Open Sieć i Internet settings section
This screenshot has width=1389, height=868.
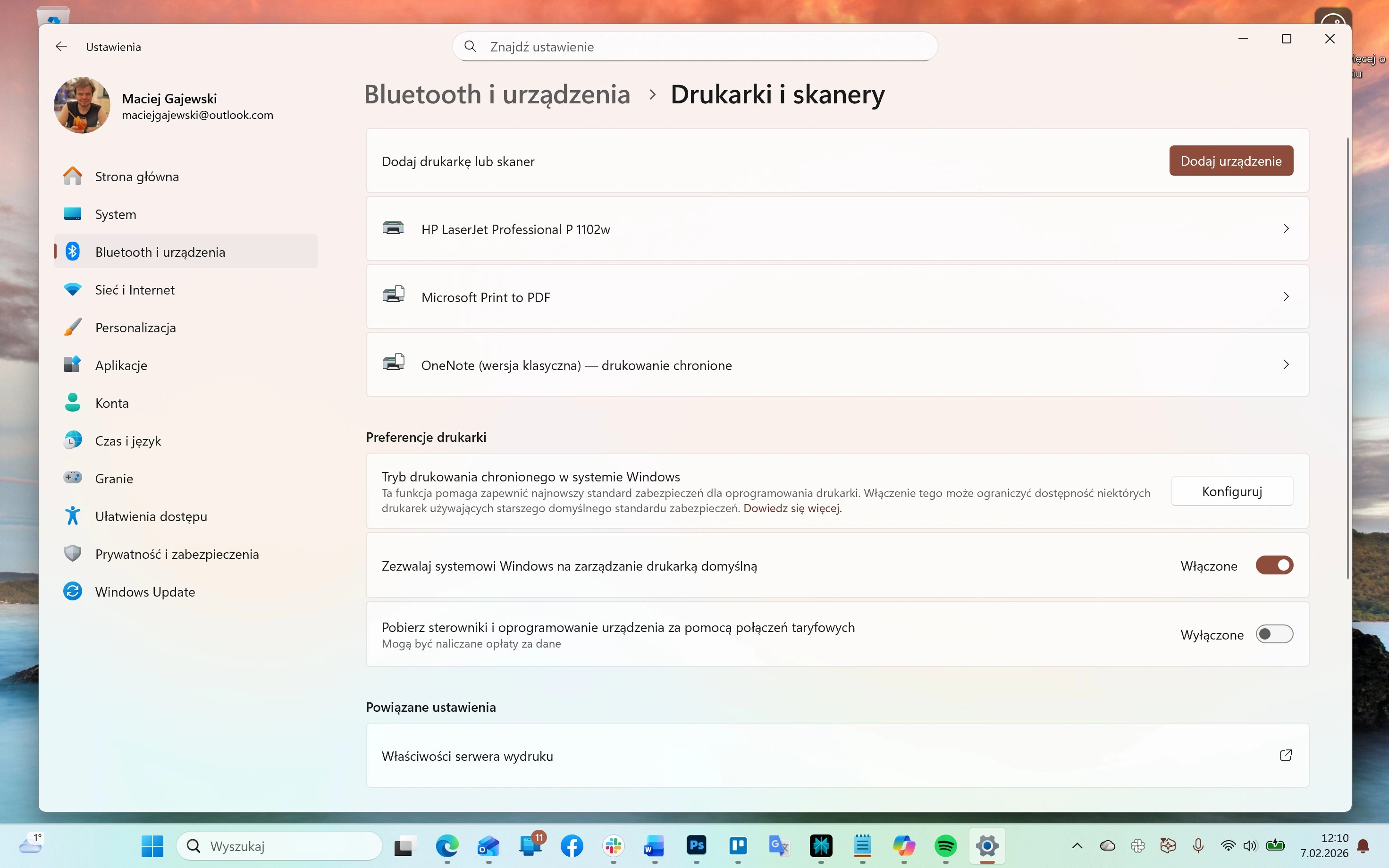(135, 290)
